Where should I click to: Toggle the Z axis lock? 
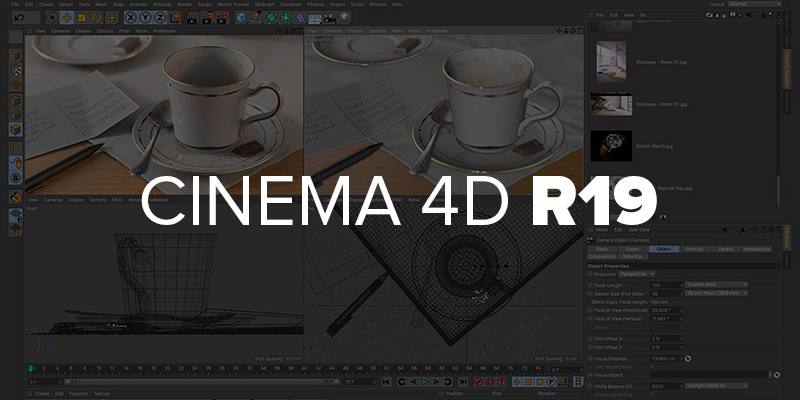(x=160, y=18)
